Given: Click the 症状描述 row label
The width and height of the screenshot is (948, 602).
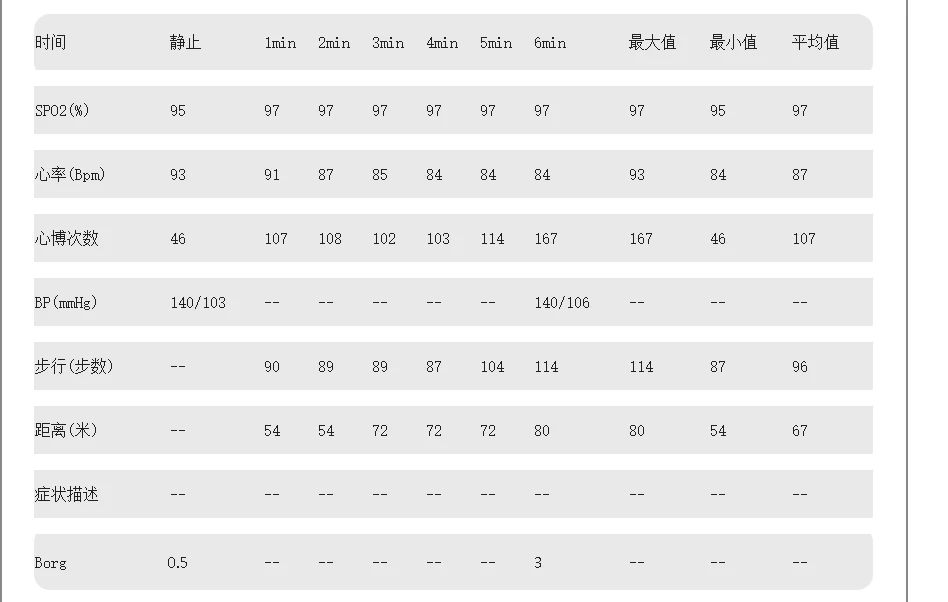Looking at the screenshot, I should pos(66,494).
